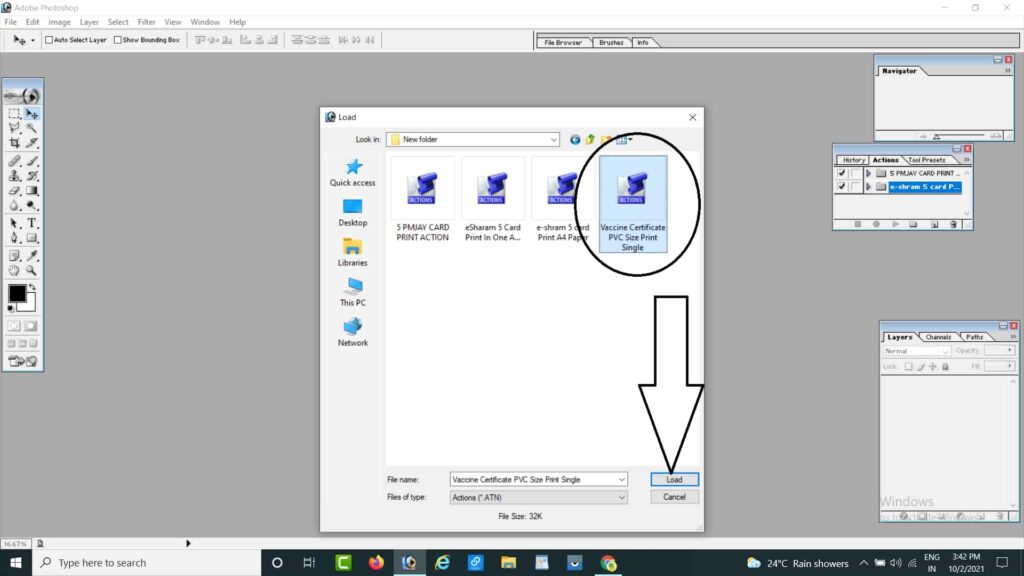Select the Eraser tool
The image size is (1024, 576).
click(14, 191)
